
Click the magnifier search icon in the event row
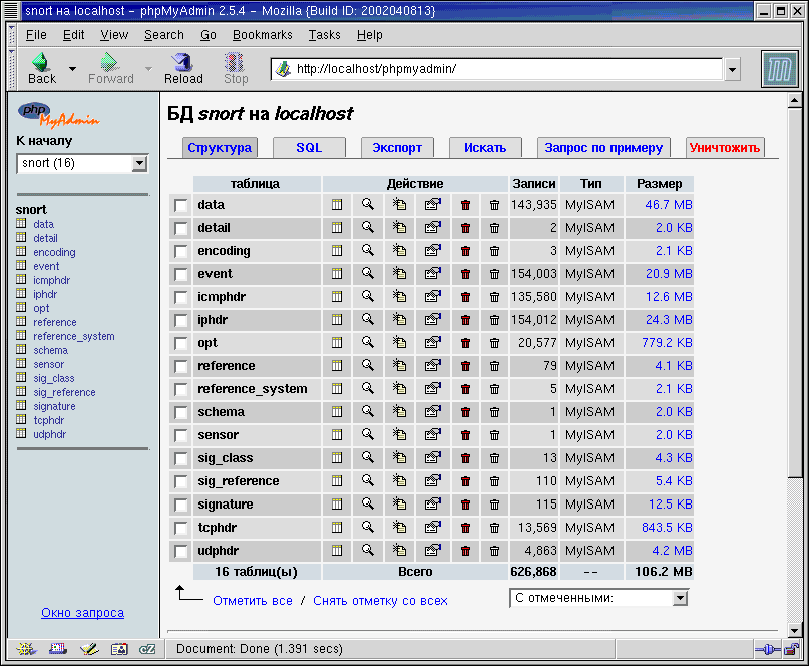point(367,273)
